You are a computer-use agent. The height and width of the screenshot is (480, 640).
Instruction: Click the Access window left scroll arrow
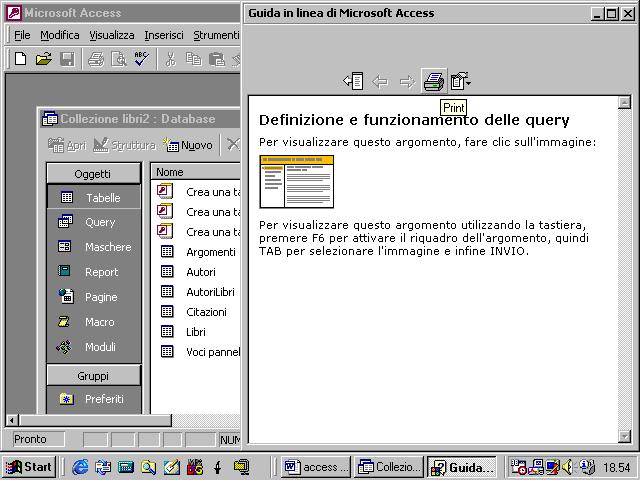pos(12,420)
